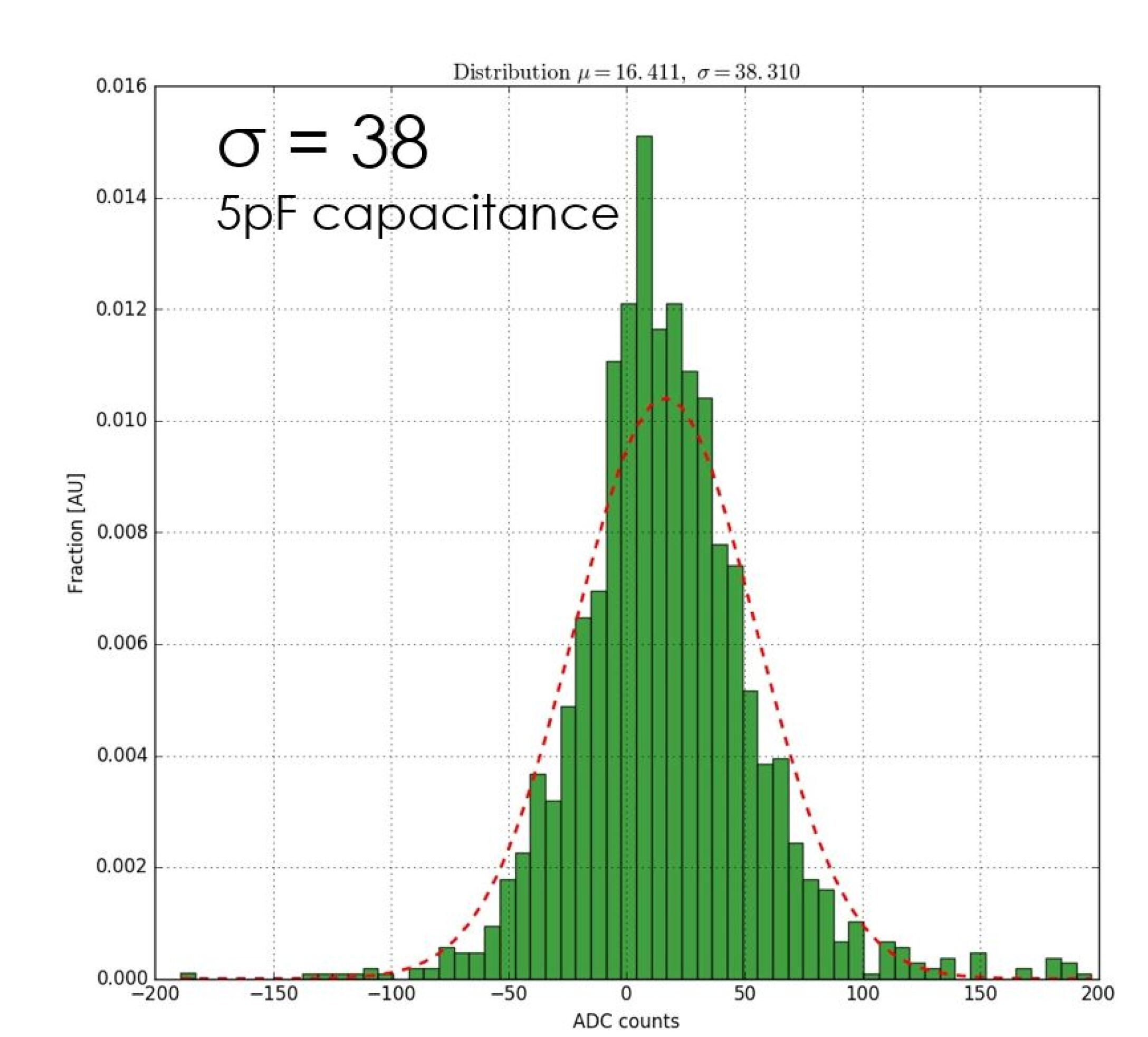Click the Fraction [AU] y-axis label

tap(76, 533)
